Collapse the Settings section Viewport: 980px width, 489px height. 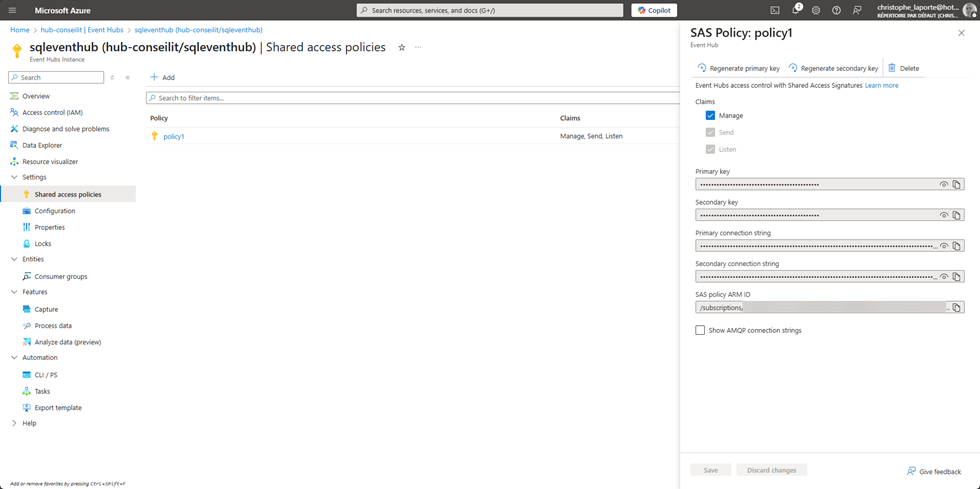(x=15, y=177)
